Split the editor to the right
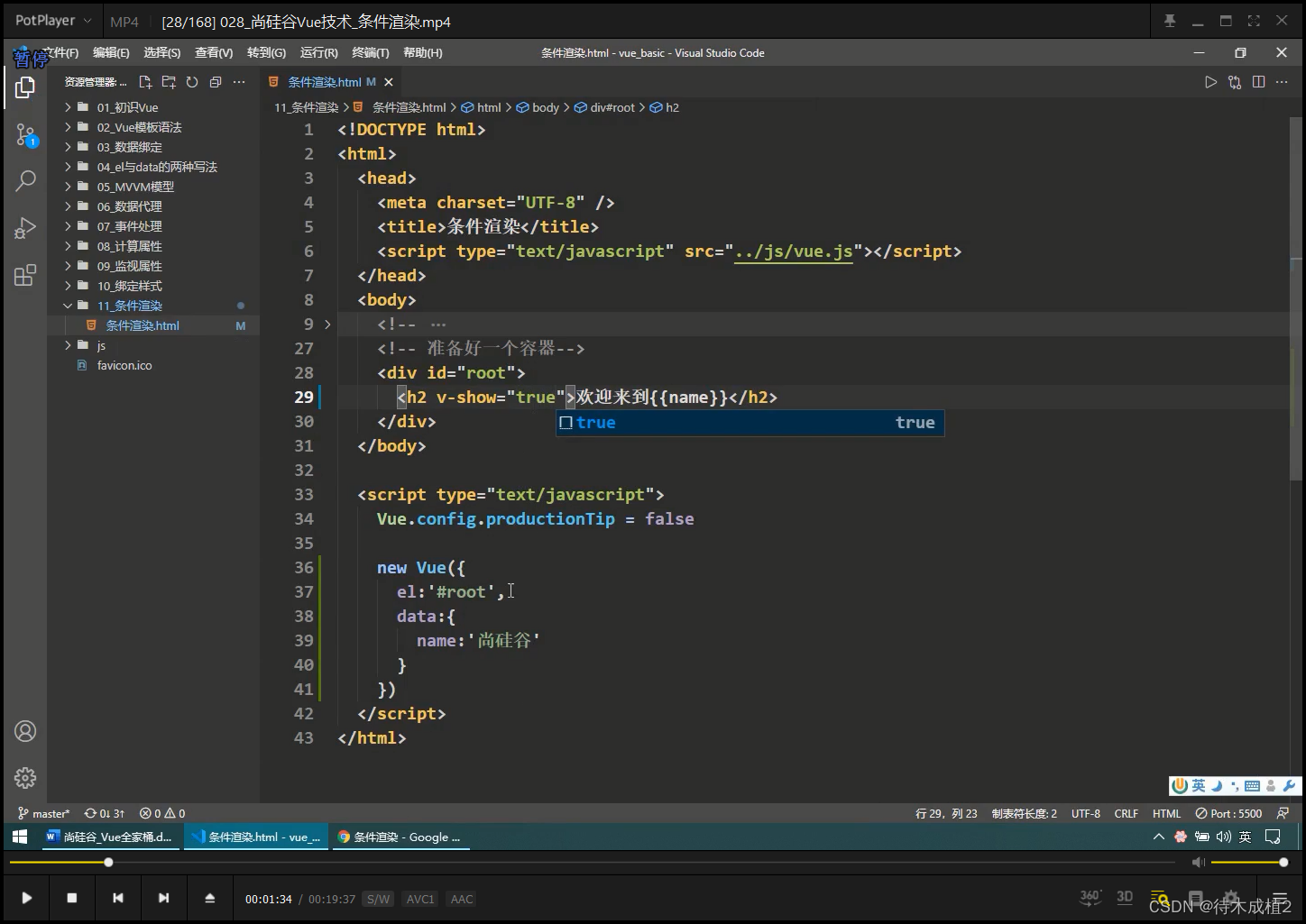The height and width of the screenshot is (924, 1306). (1258, 82)
